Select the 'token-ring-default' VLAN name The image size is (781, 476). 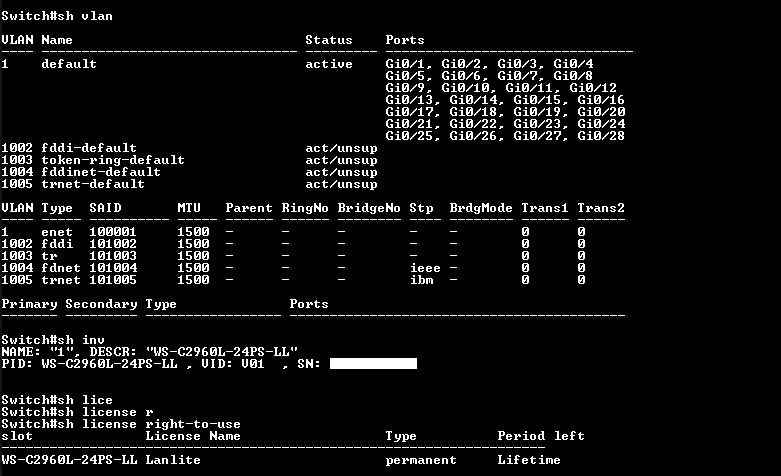[113, 160]
